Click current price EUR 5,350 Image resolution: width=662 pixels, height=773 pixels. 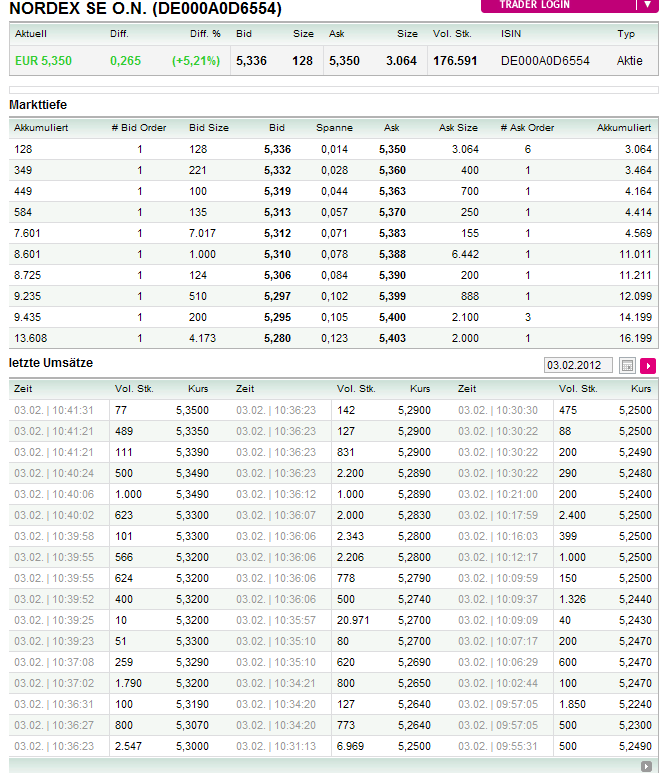pyautogui.click(x=43, y=61)
